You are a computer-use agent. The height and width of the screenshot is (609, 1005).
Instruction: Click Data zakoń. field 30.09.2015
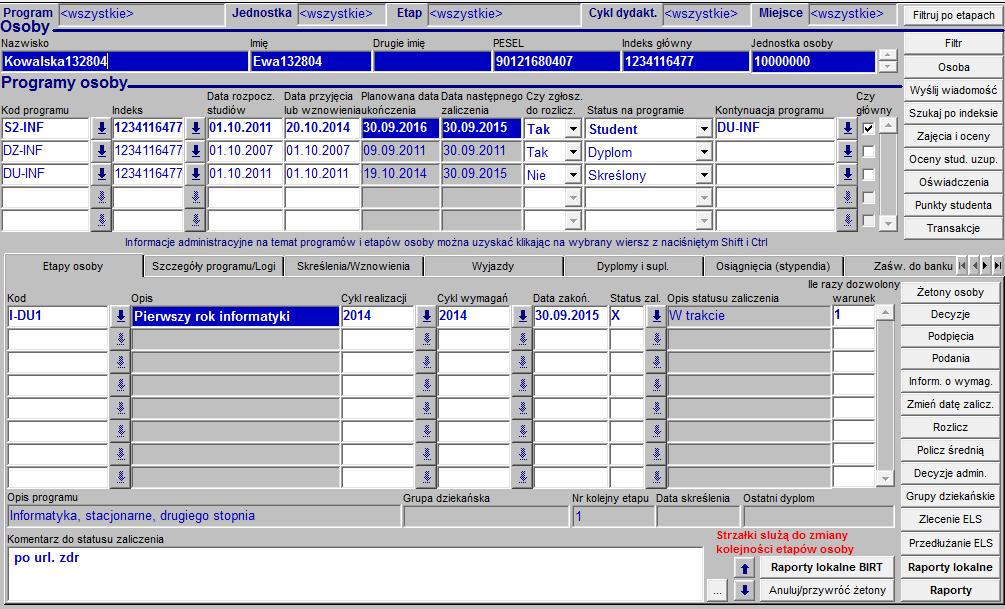[570, 316]
